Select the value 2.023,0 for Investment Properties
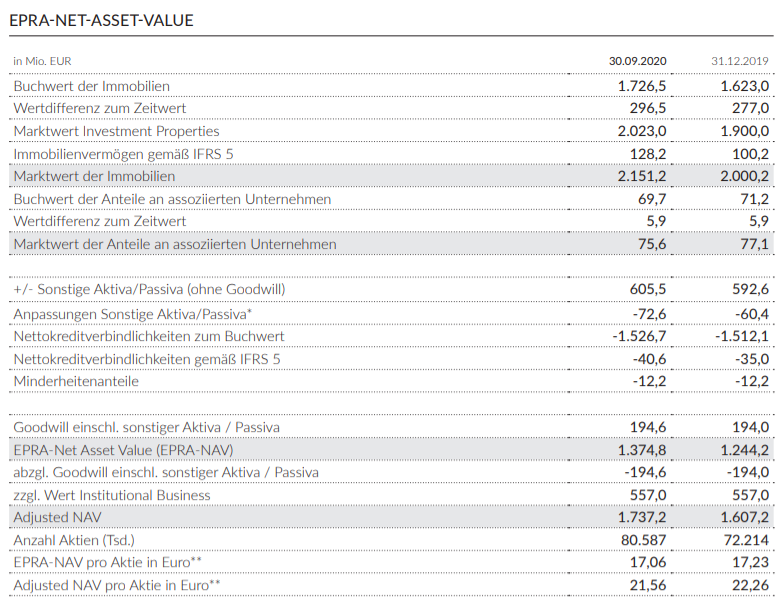780x610 pixels. click(642, 131)
